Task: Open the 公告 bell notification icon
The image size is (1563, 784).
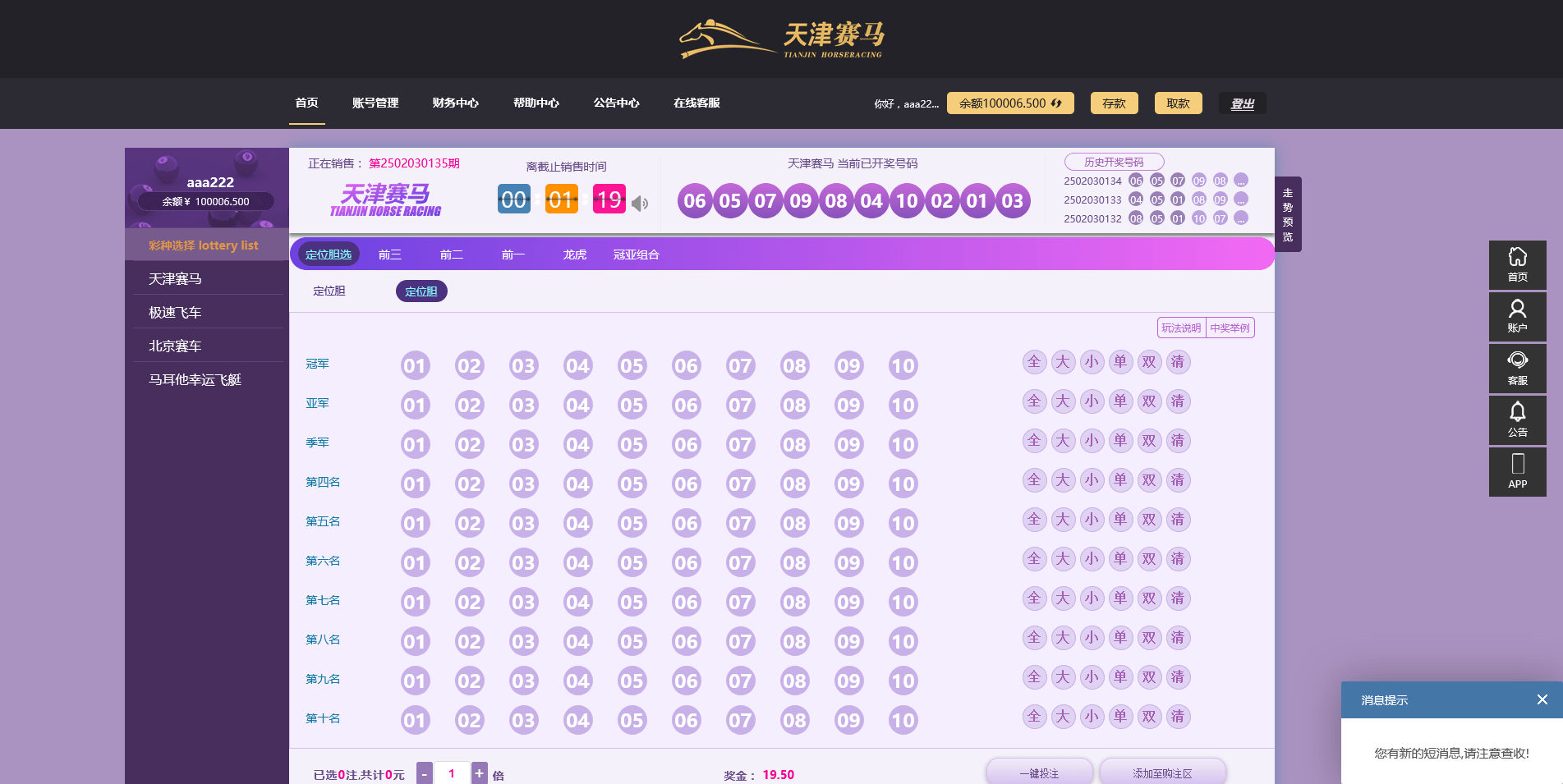Action: click(x=1517, y=420)
